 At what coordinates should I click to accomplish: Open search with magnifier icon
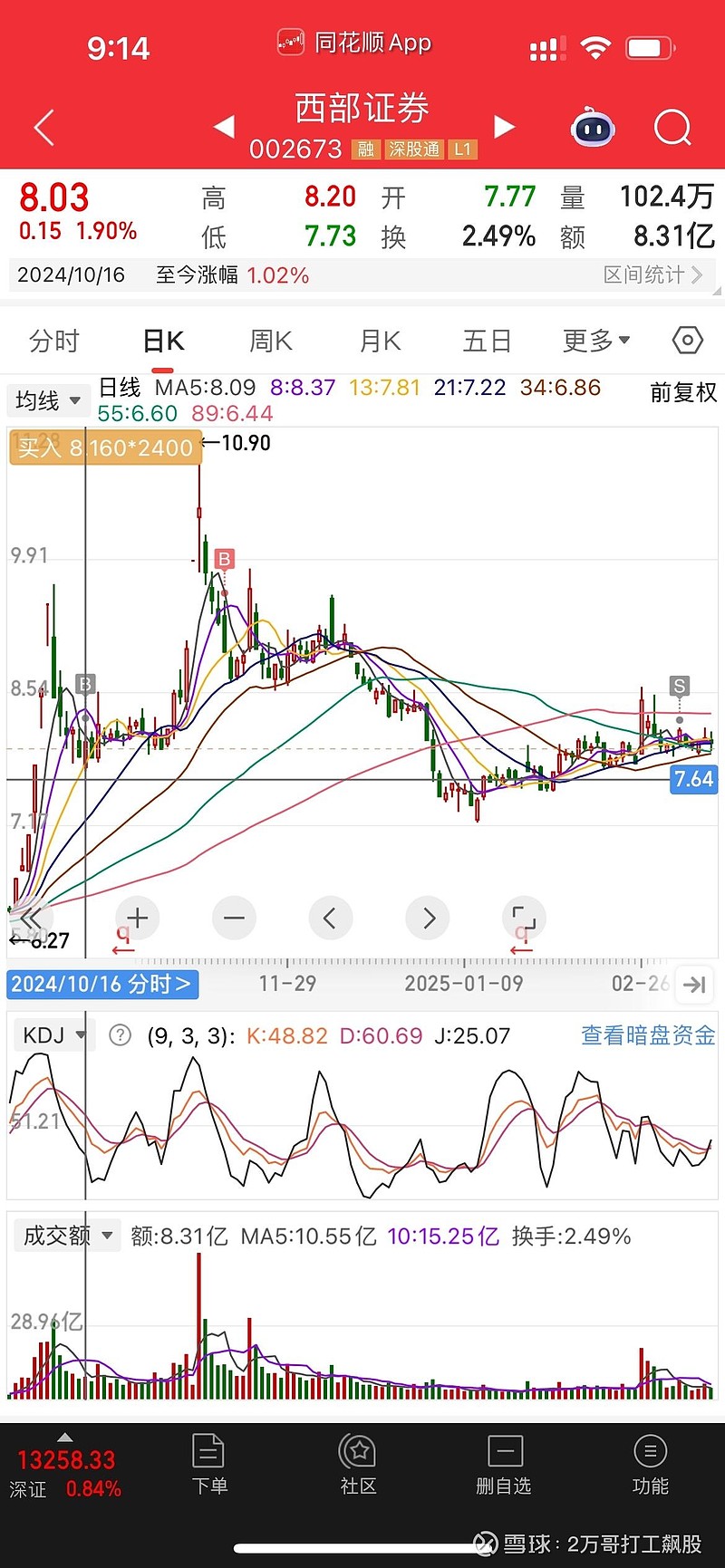coord(672,128)
